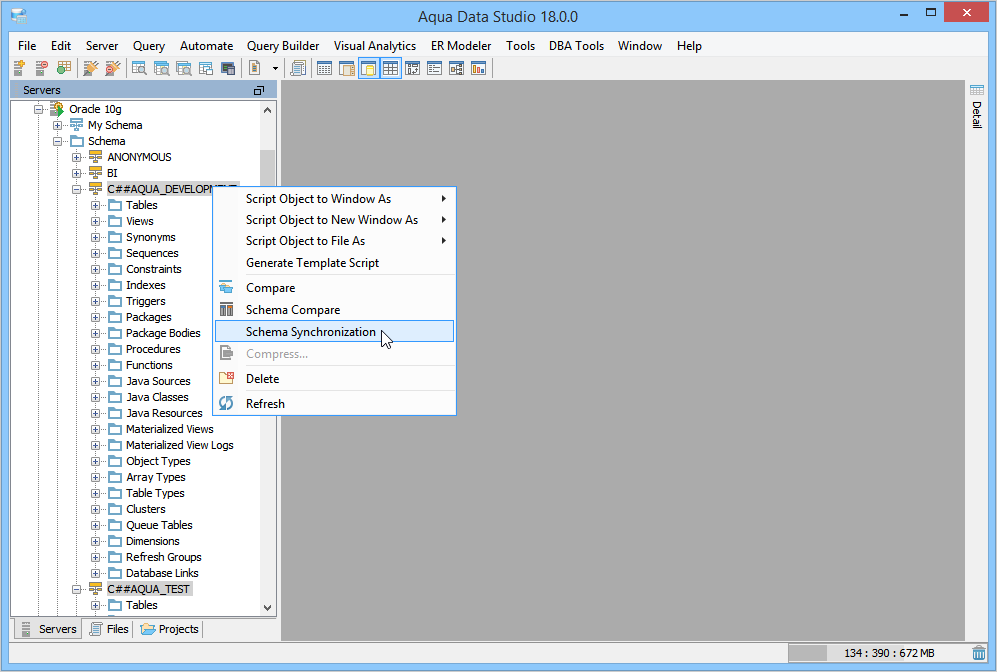The image size is (997, 672).
Task: Click the scroll-up arrow of the Servers tree
Action: click(268, 110)
